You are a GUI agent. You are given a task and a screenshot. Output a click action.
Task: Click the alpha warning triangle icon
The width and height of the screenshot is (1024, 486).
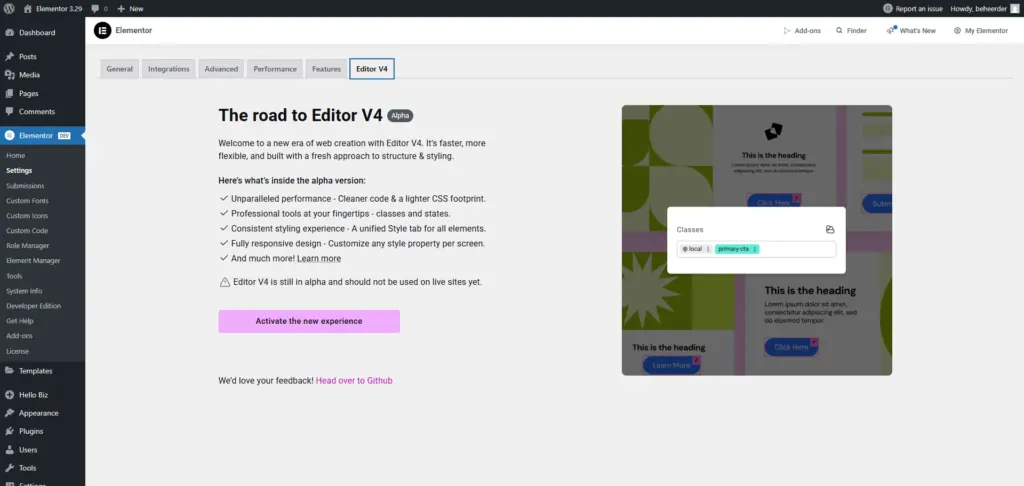click(225, 282)
